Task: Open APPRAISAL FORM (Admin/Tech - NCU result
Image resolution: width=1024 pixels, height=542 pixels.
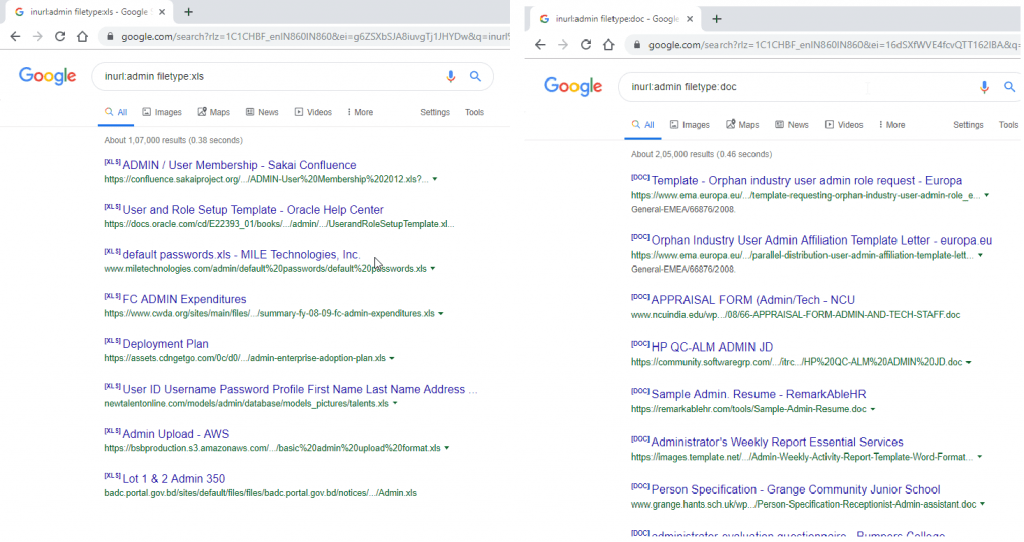Action: pyautogui.click(x=753, y=300)
